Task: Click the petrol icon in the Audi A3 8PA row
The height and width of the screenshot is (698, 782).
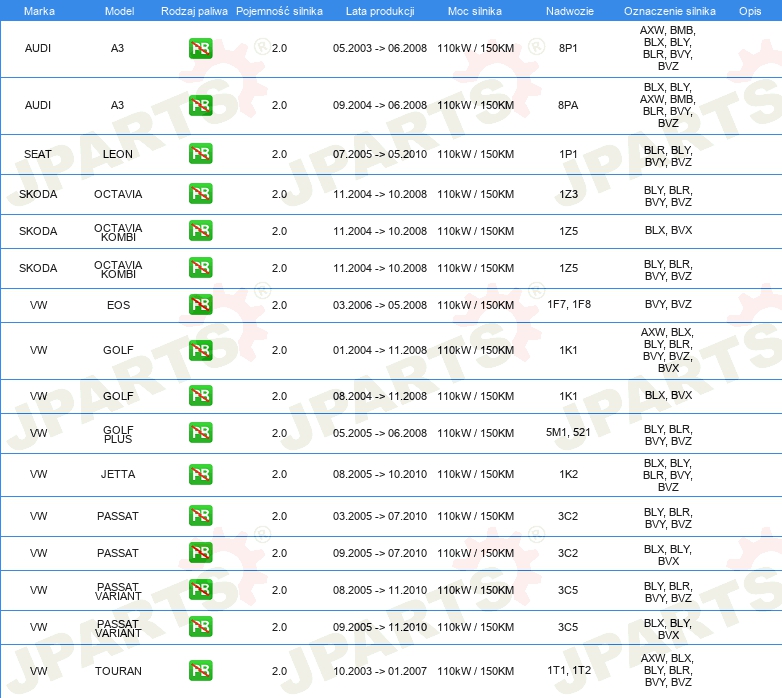Action: (200, 105)
